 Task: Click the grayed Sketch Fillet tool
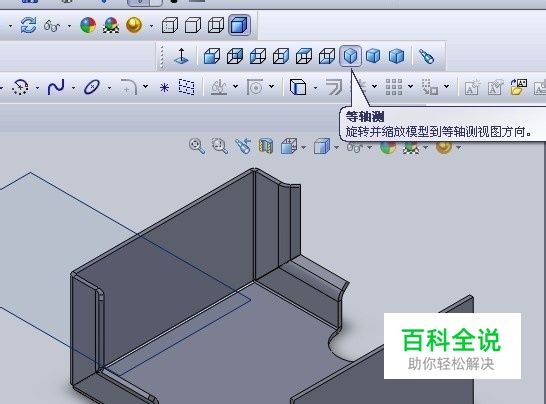[x=128, y=87]
